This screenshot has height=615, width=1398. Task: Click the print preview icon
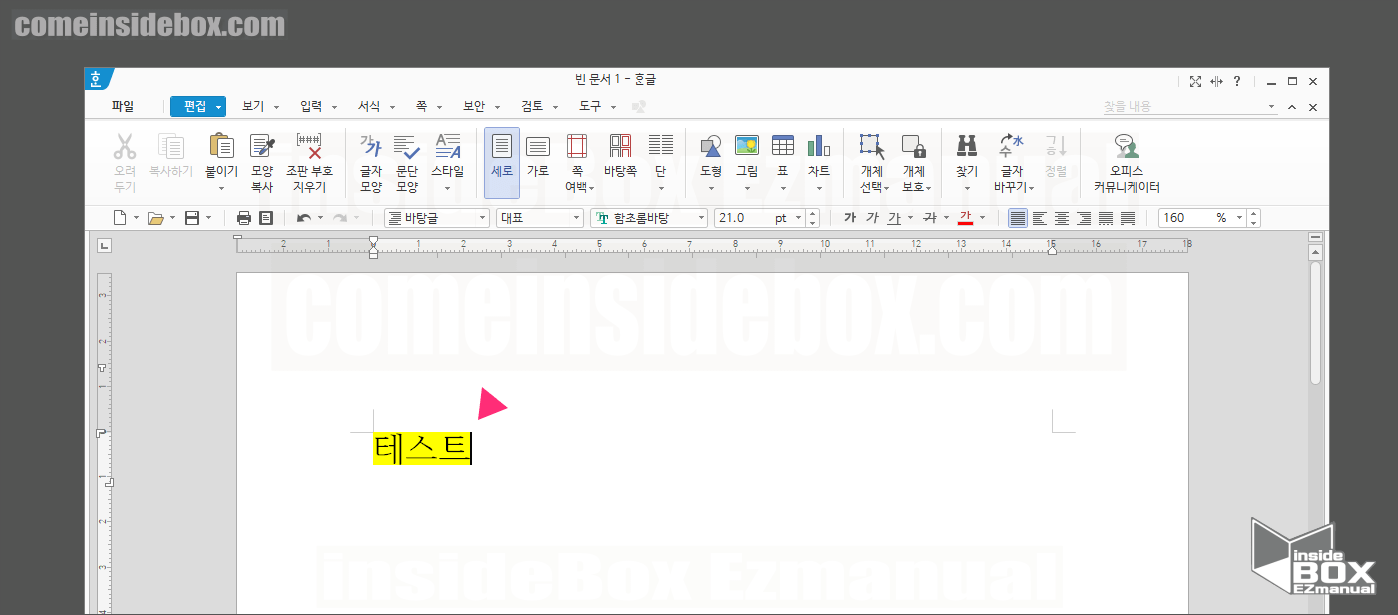point(266,218)
